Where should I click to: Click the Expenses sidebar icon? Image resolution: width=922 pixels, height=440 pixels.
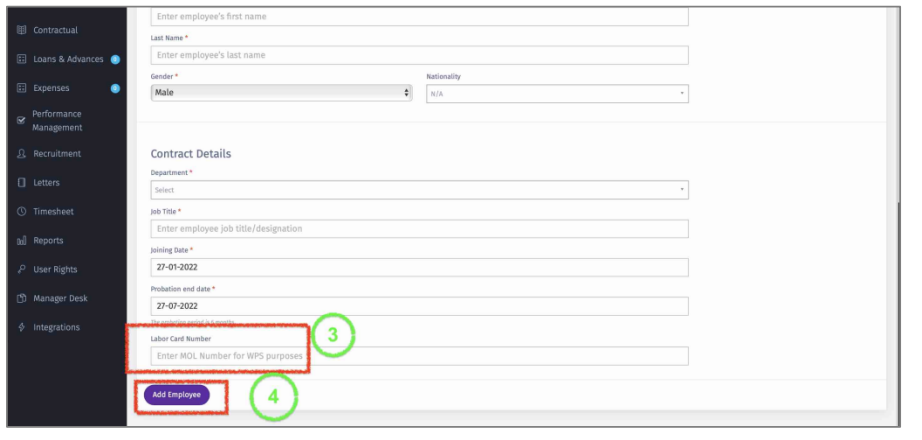point(22,88)
